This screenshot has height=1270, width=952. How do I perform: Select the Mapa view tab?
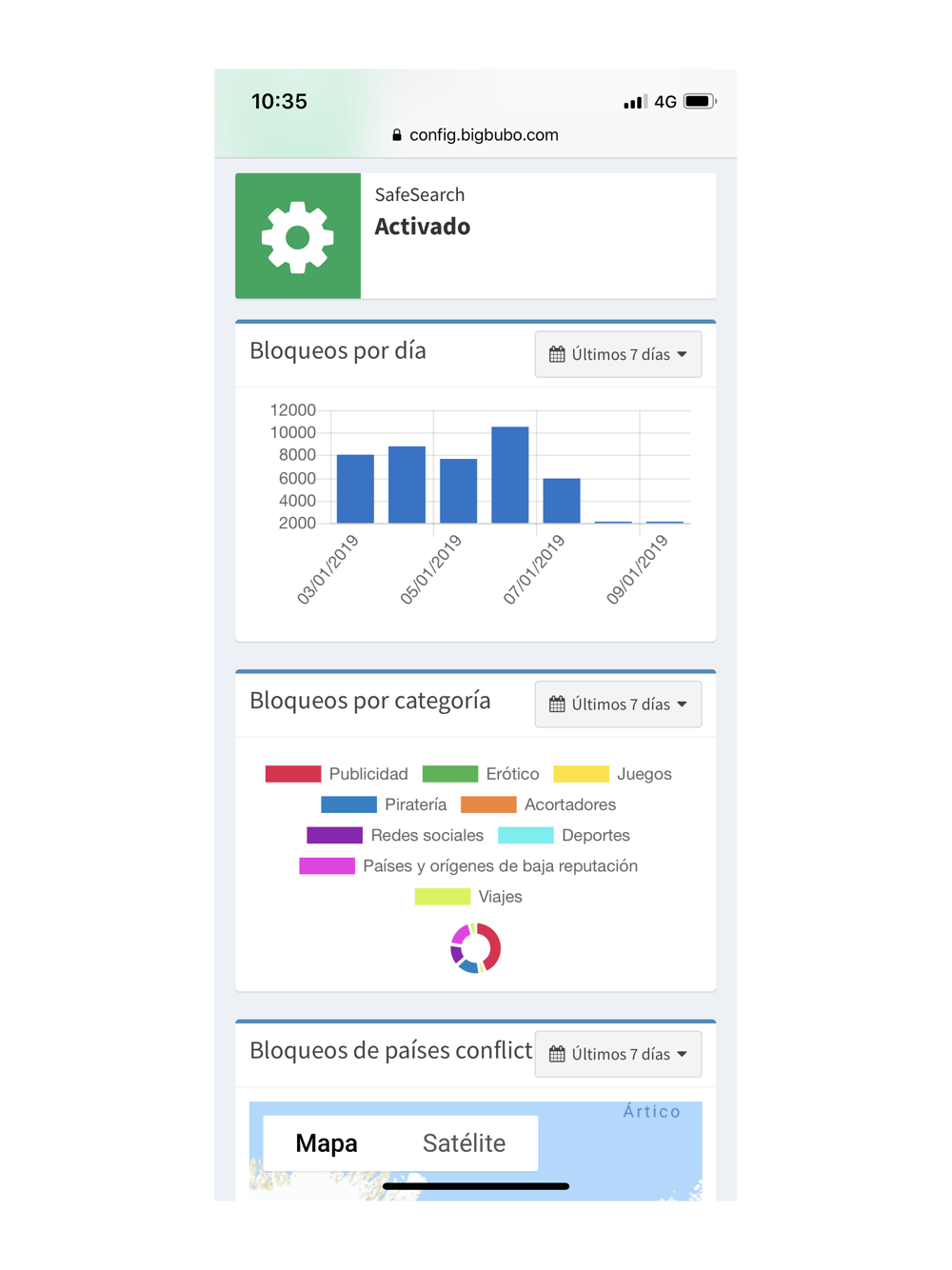[x=327, y=1142]
